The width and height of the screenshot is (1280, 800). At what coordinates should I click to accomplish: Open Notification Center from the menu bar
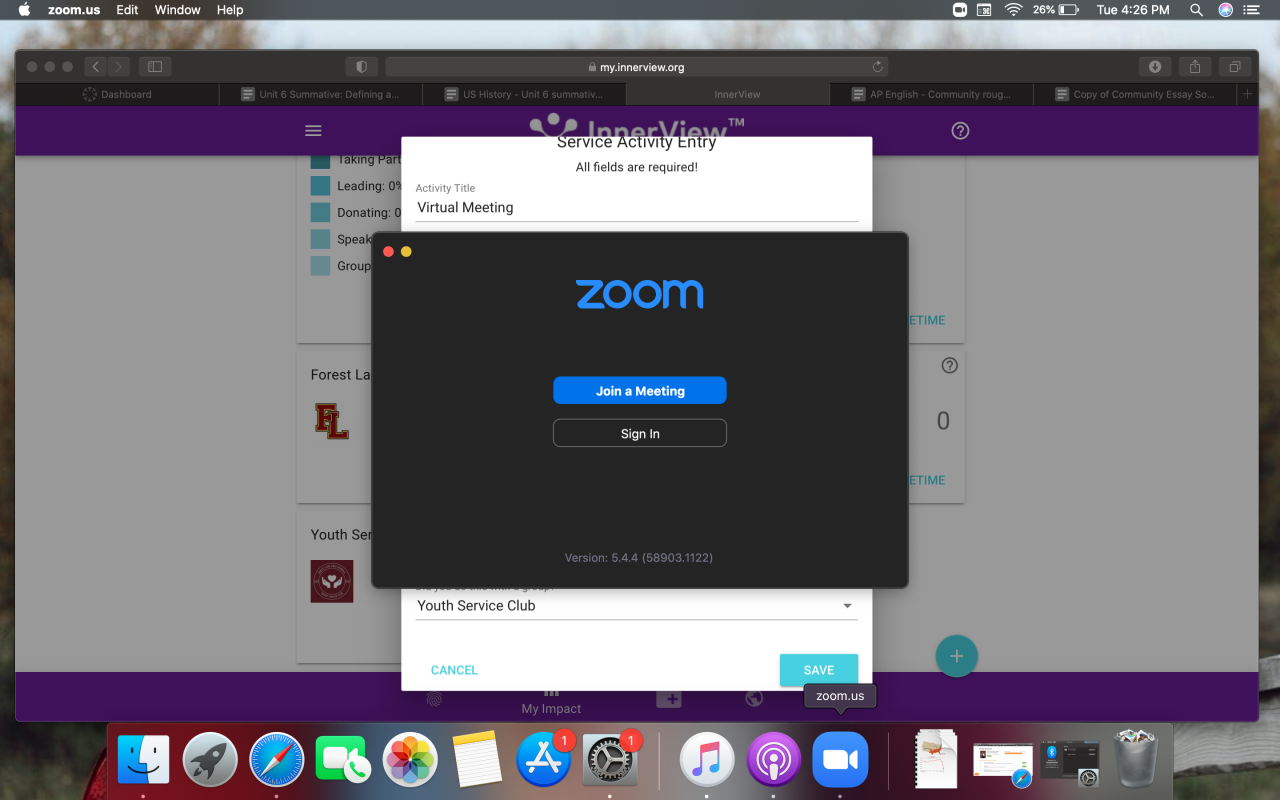pyautogui.click(x=1251, y=10)
